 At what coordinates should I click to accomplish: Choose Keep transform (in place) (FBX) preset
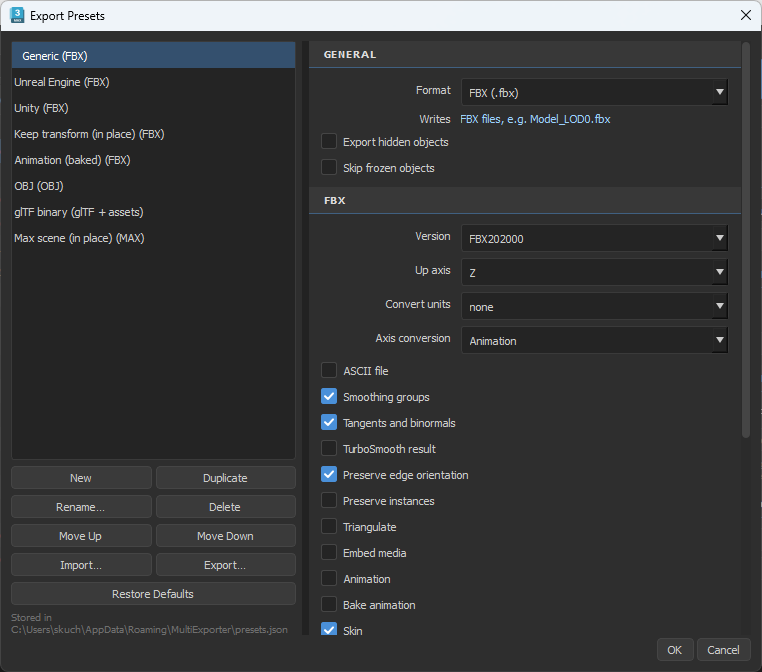point(154,134)
